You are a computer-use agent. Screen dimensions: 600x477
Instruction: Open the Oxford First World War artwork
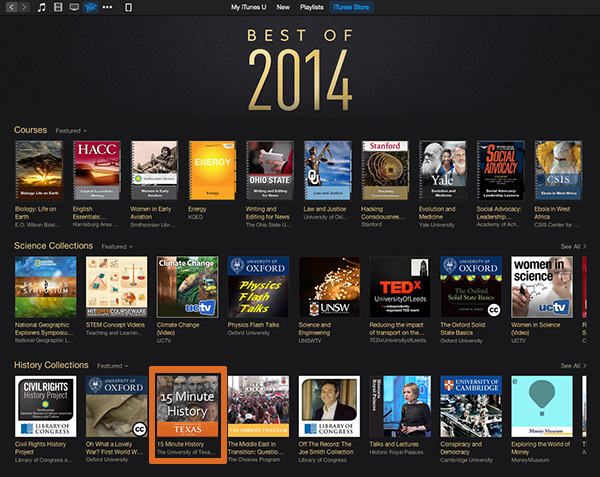click(x=116, y=406)
